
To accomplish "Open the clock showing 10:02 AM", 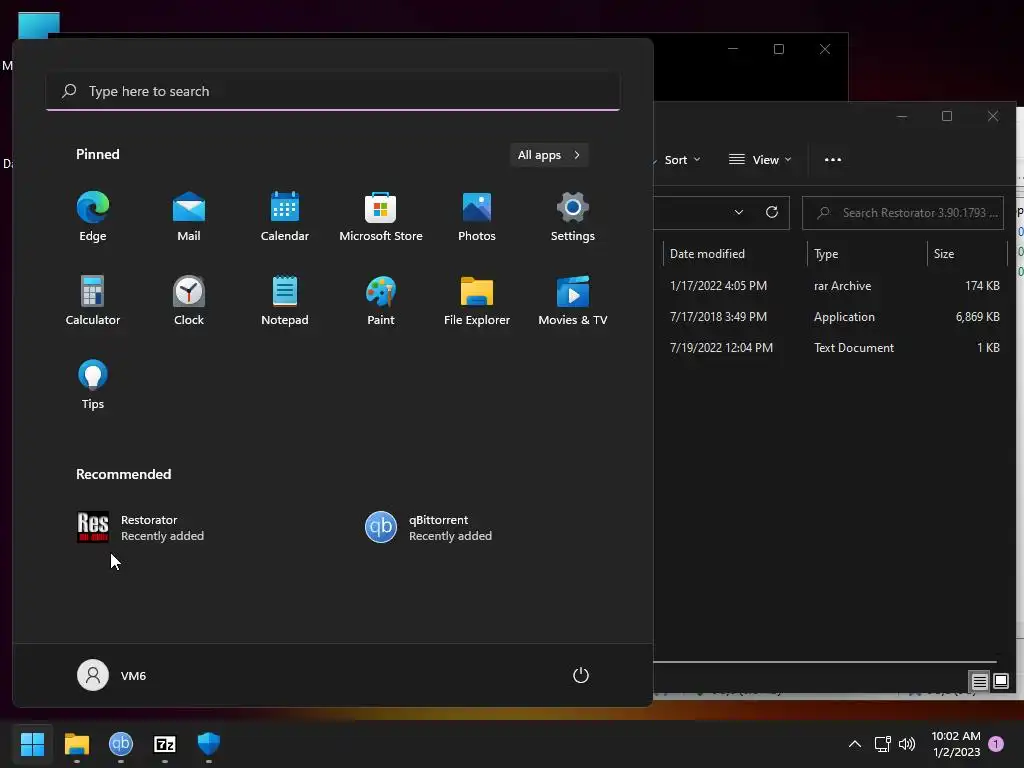I will click(956, 744).
